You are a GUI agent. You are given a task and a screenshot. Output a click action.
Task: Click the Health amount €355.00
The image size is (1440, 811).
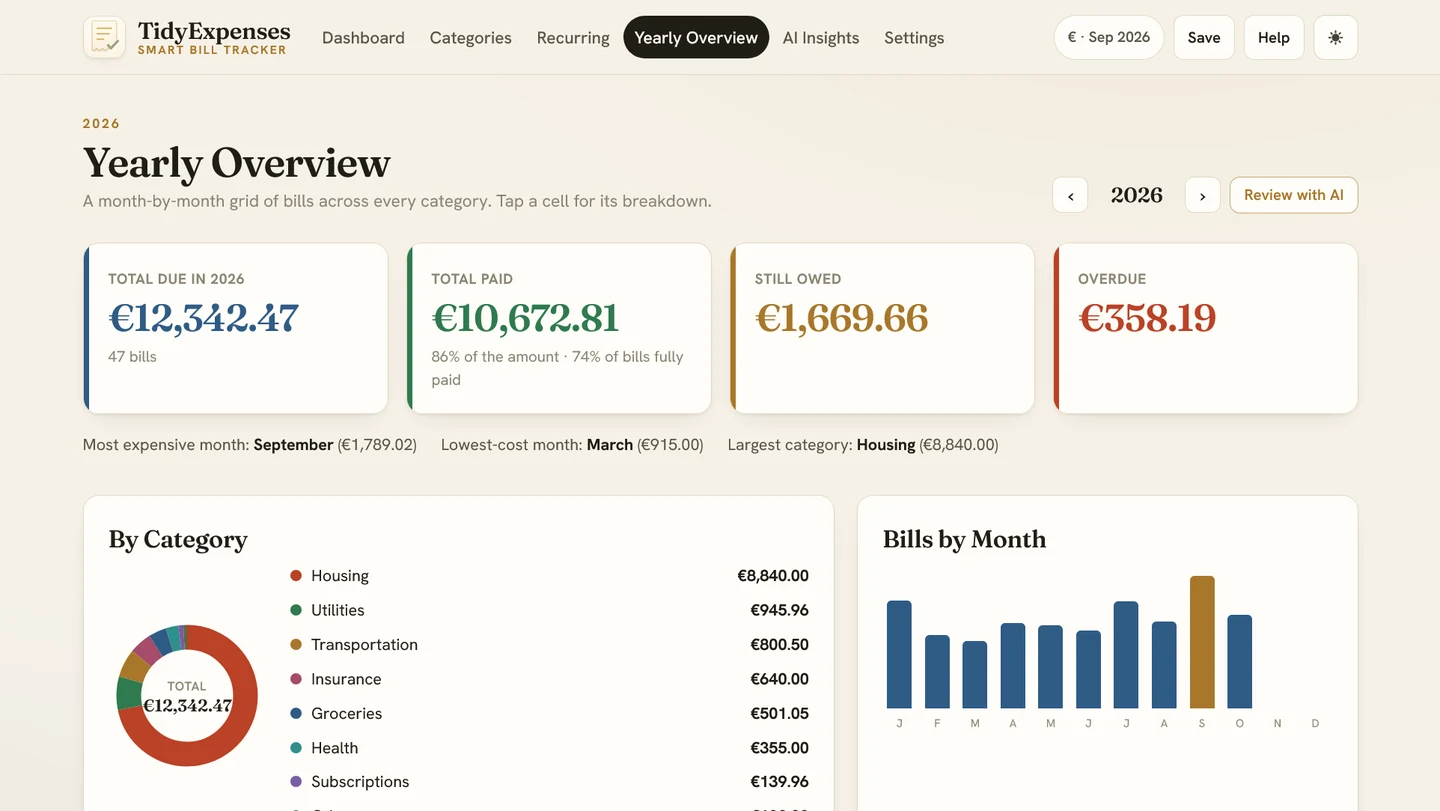coord(779,748)
